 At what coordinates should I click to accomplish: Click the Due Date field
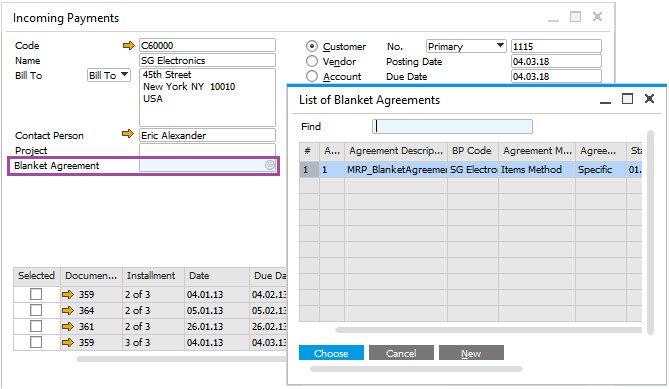[556, 76]
